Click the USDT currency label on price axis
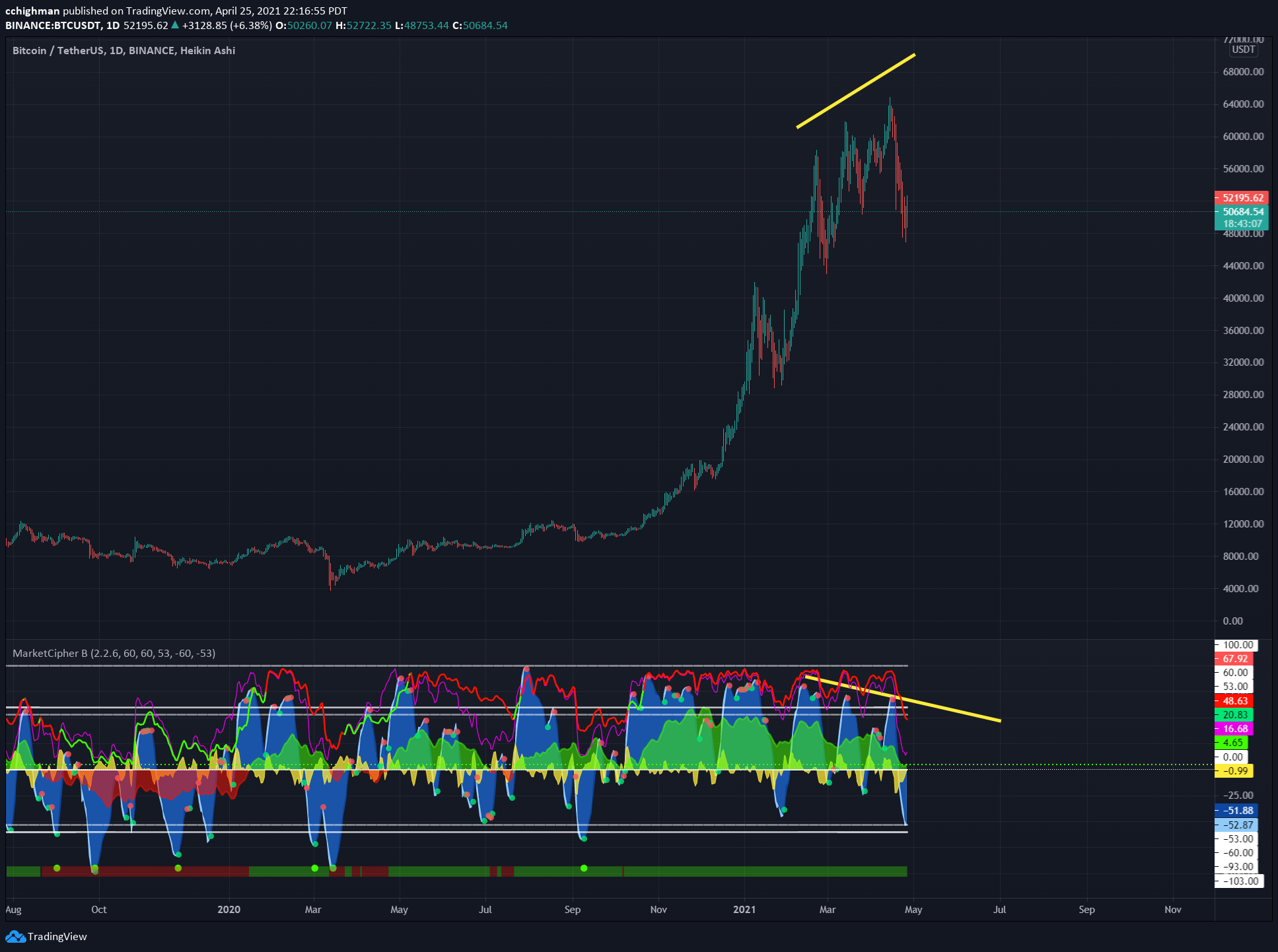Viewport: 1278px width, 952px height. (1243, 50)
